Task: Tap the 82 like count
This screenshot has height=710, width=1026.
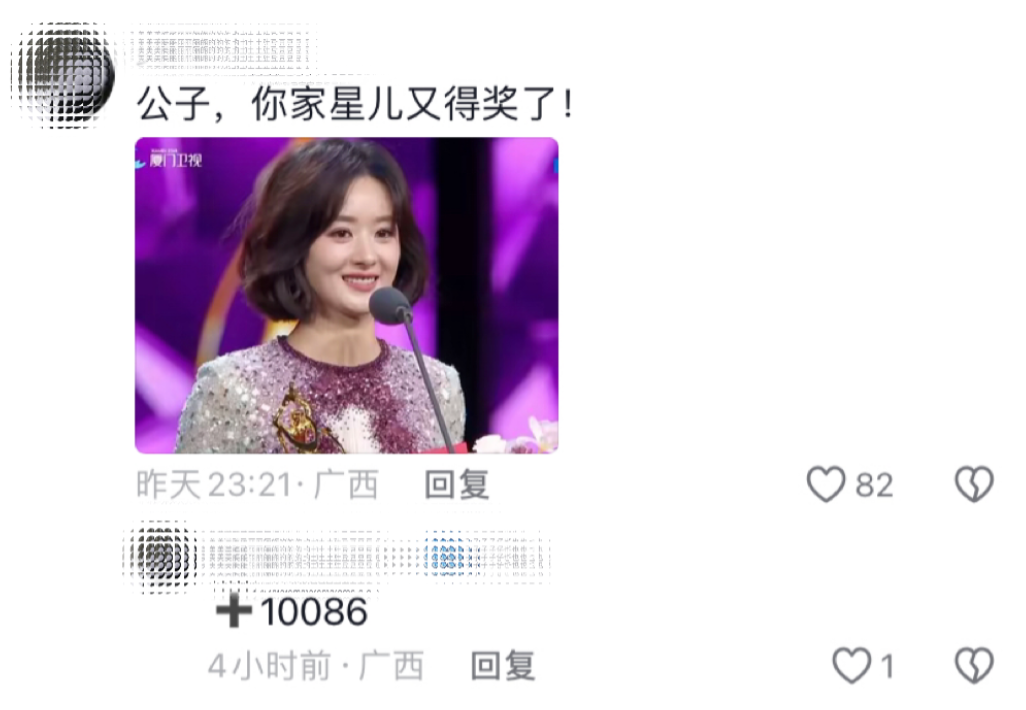Action: (874, 485)
